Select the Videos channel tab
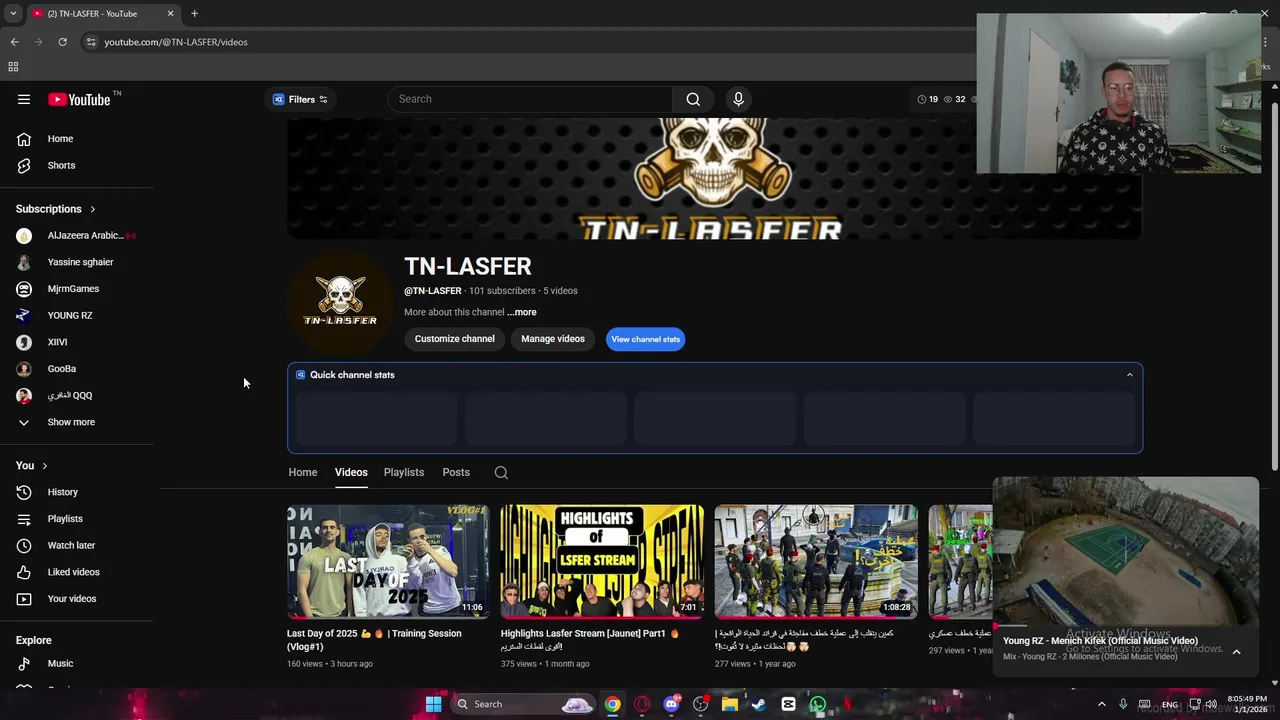1280x720 pixels. click(351, 472)
